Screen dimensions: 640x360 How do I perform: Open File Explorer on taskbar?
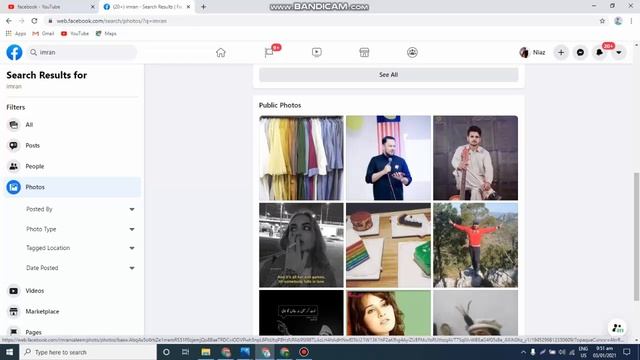[206, 352]
